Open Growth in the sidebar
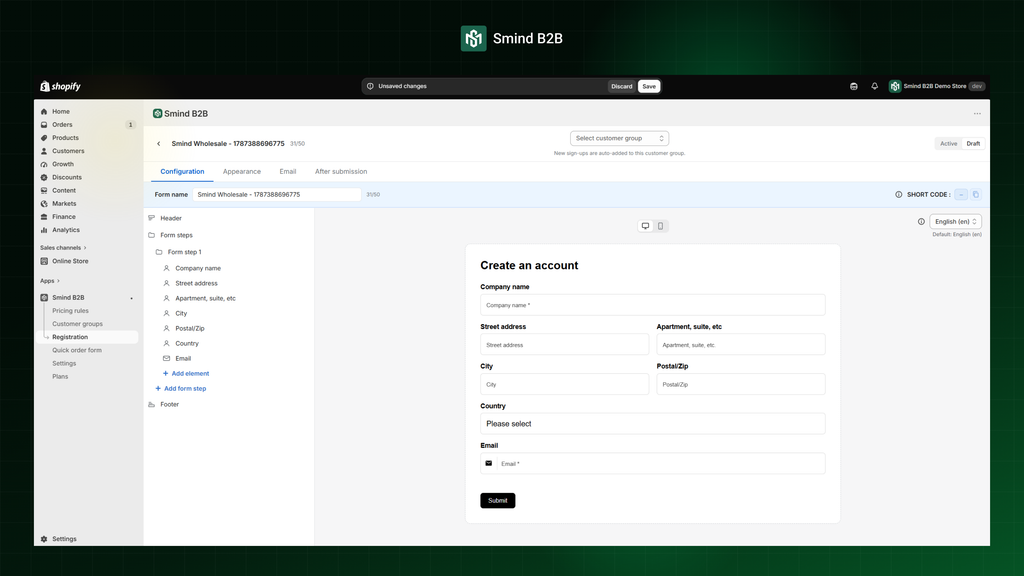Image resolution: width=1024 pixels, height=576 pixels. (x=63, y=164)
